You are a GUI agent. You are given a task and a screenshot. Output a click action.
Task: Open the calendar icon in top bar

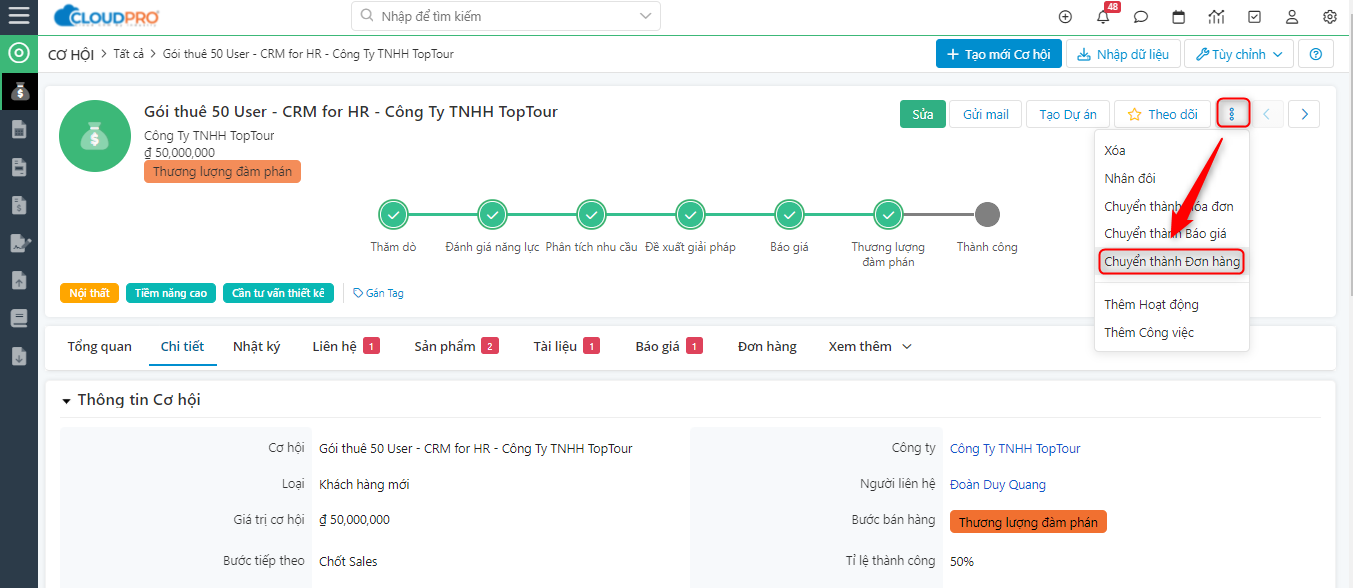pos(1179,17)
